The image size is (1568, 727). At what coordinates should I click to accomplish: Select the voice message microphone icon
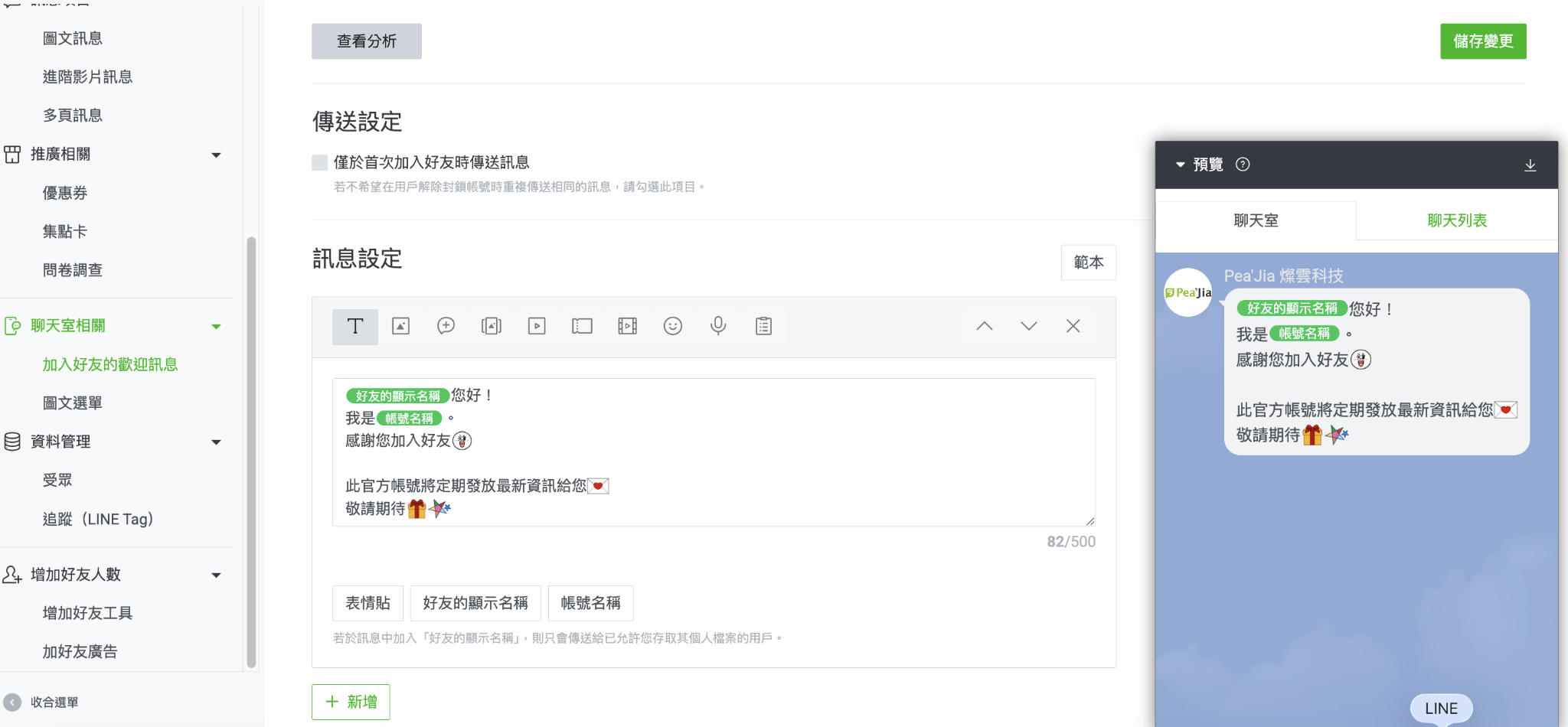click(x=718, y=325)
